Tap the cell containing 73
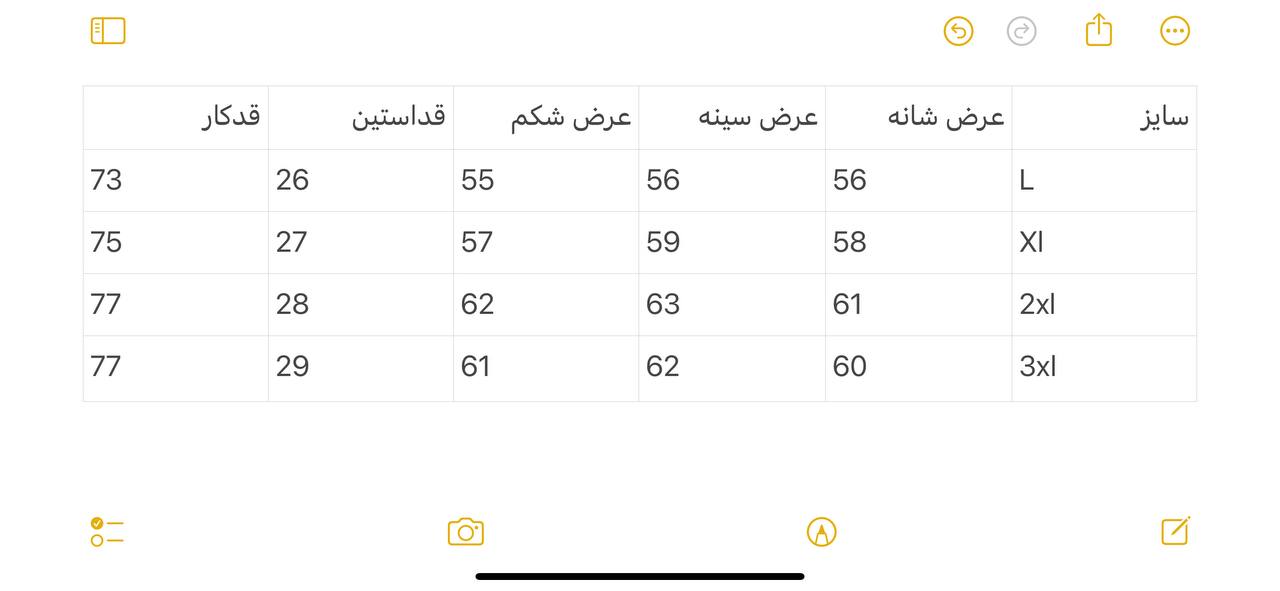Screen dimensions: 1280x591 point(176,181)
